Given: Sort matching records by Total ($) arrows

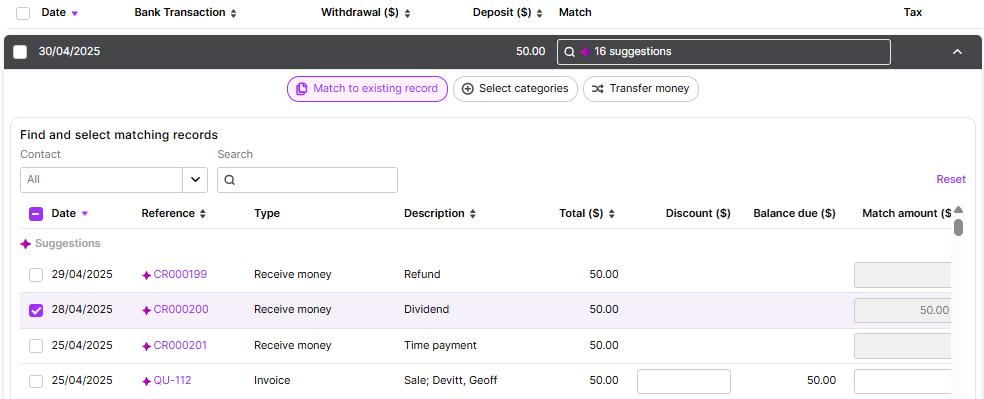Looking at the screenshot, I should 611,214.
